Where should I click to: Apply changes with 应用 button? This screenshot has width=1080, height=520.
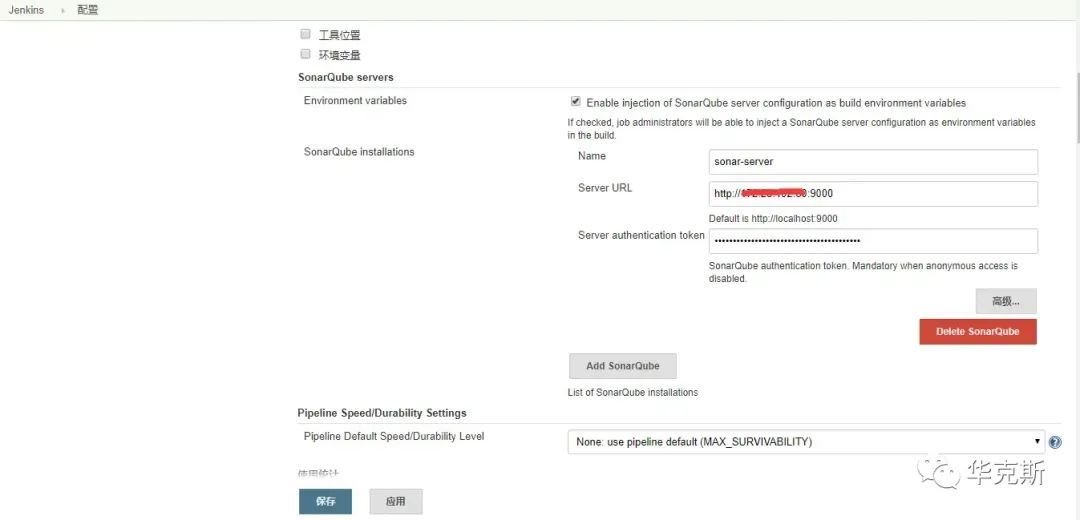point(395,501)
